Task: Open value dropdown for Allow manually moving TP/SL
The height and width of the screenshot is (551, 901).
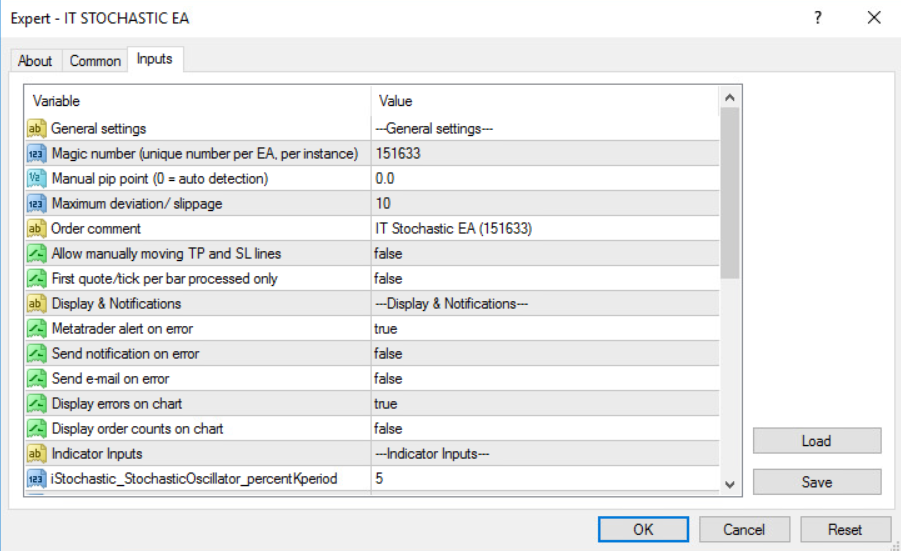Action: (x=544, y=254)
